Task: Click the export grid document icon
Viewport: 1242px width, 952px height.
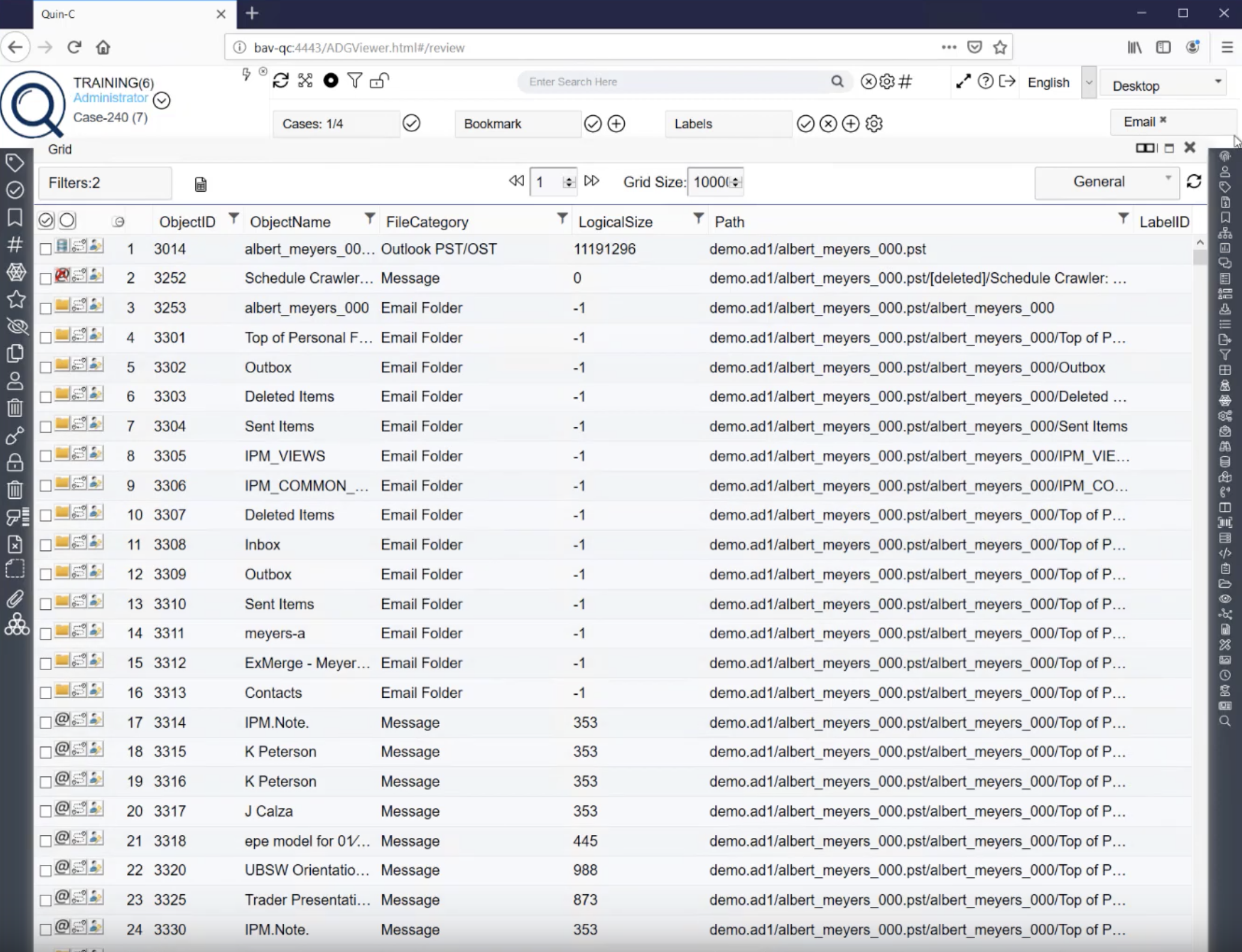Action: [201, 185]
